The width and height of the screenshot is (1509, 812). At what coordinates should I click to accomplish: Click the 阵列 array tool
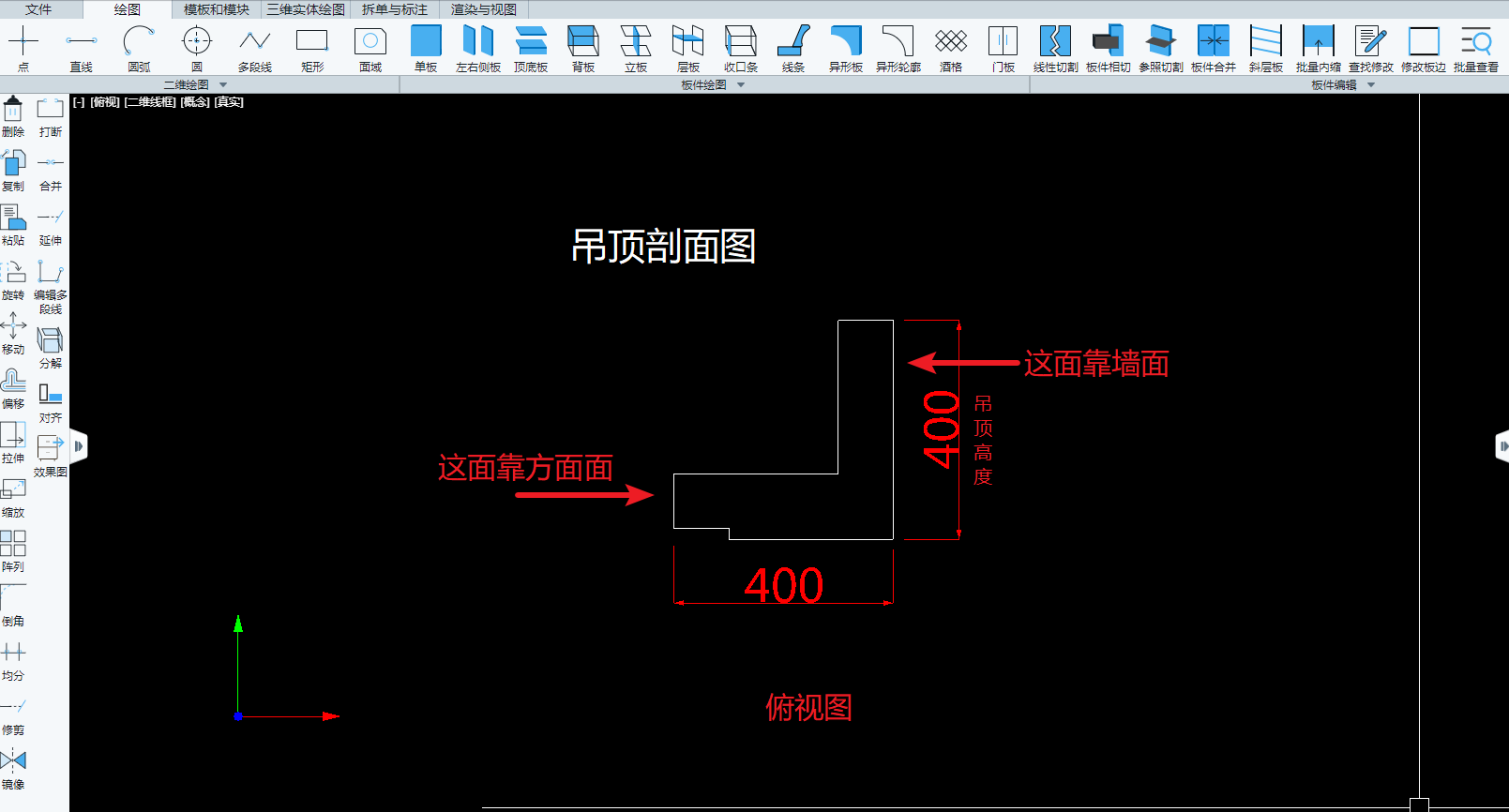pyautogui.click(x=13, y=550)
